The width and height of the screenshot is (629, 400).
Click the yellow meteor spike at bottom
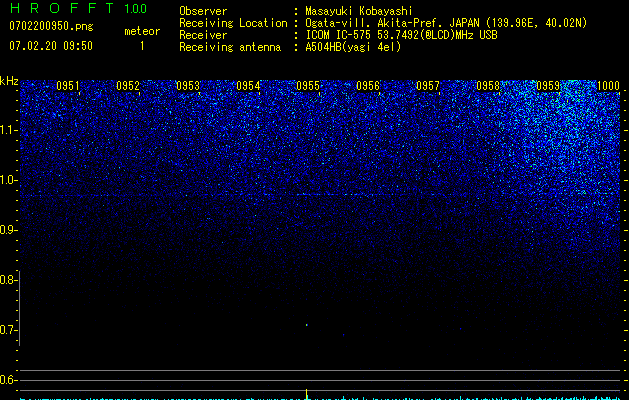pos(306,394)
